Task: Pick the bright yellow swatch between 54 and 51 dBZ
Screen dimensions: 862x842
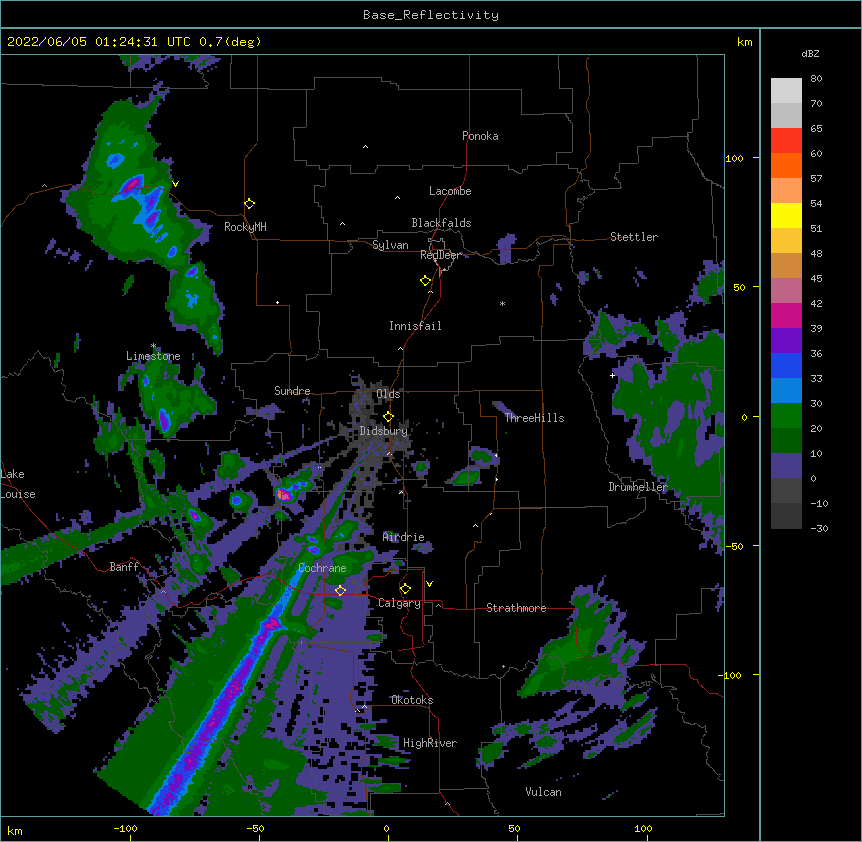Action: coord(786,216)
